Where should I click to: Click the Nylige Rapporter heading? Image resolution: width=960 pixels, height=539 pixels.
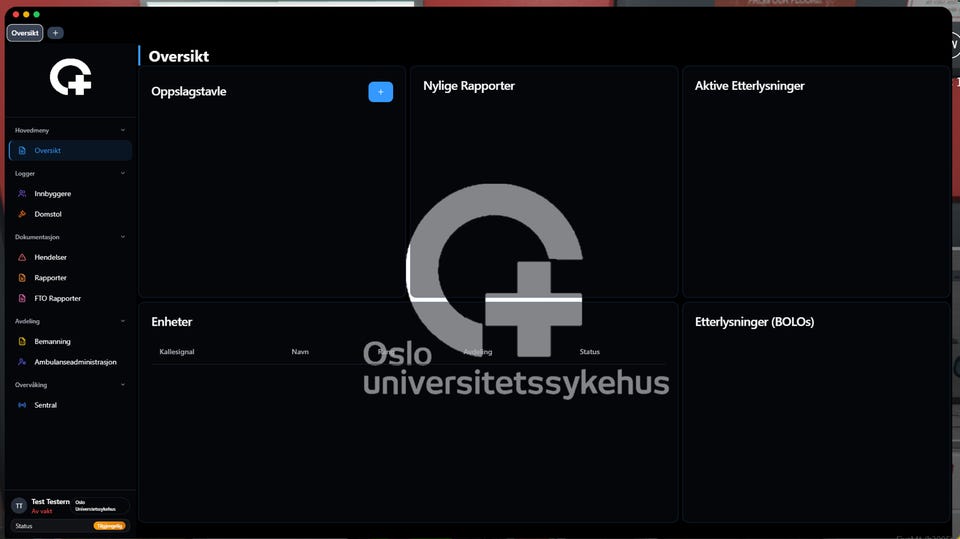coord(469,86)
